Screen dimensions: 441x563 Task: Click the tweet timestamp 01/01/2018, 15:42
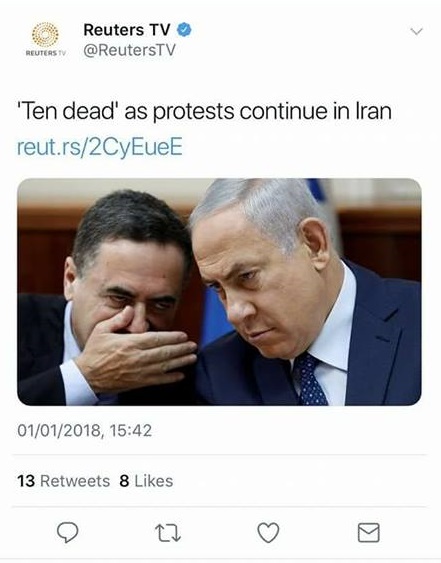point(85,431)
